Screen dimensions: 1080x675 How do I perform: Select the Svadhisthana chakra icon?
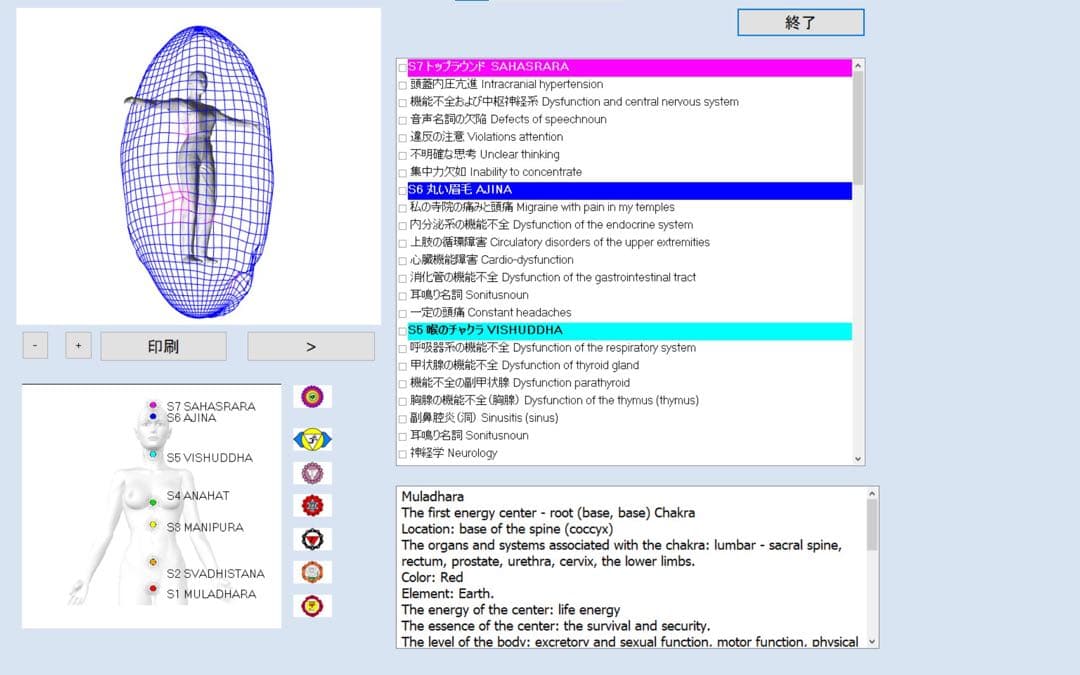pyautogui.click(x=312, y=573)
